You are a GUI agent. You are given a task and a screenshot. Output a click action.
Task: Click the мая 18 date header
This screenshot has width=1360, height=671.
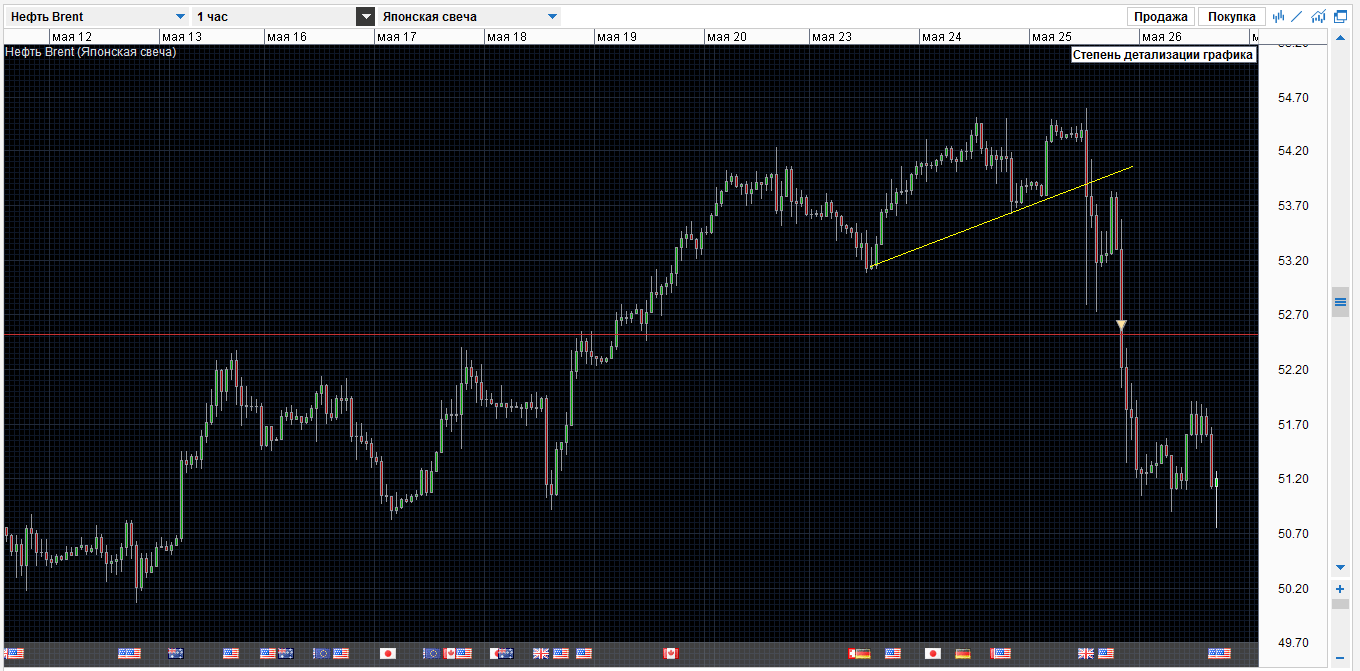(x=506, y=36)
